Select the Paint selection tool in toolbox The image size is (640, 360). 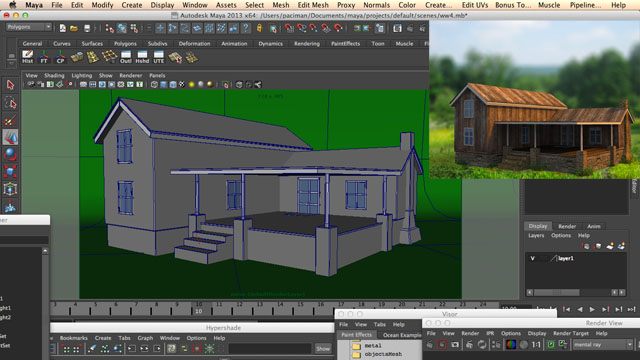coord(10,120)
